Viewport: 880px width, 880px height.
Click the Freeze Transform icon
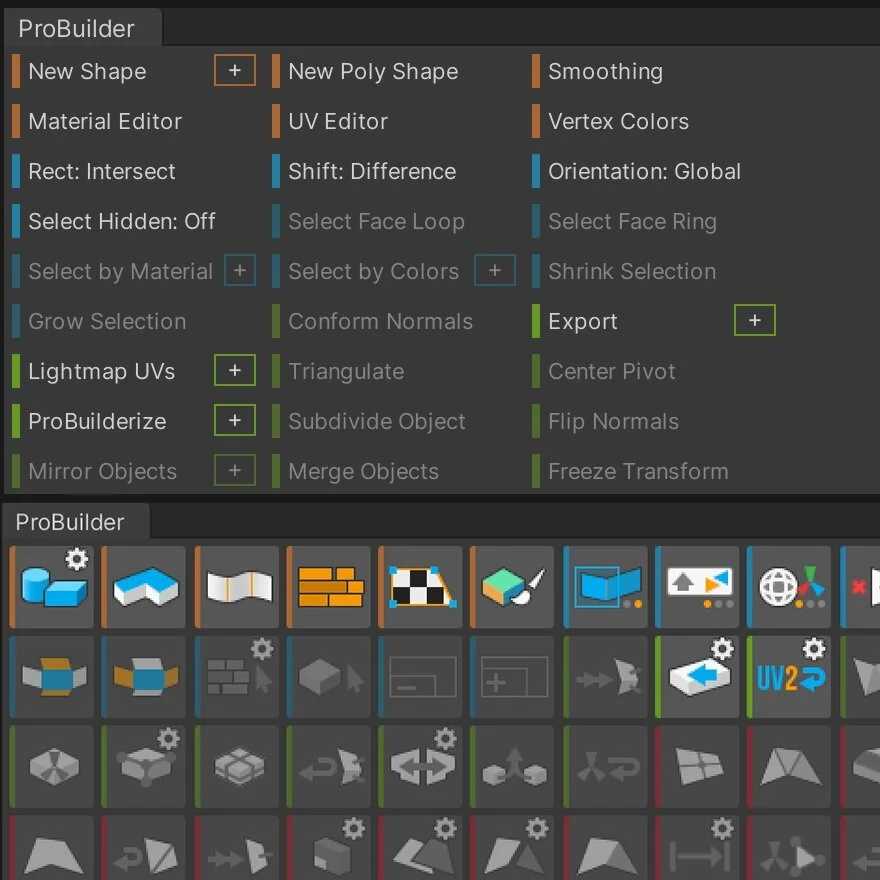[606, 766]
